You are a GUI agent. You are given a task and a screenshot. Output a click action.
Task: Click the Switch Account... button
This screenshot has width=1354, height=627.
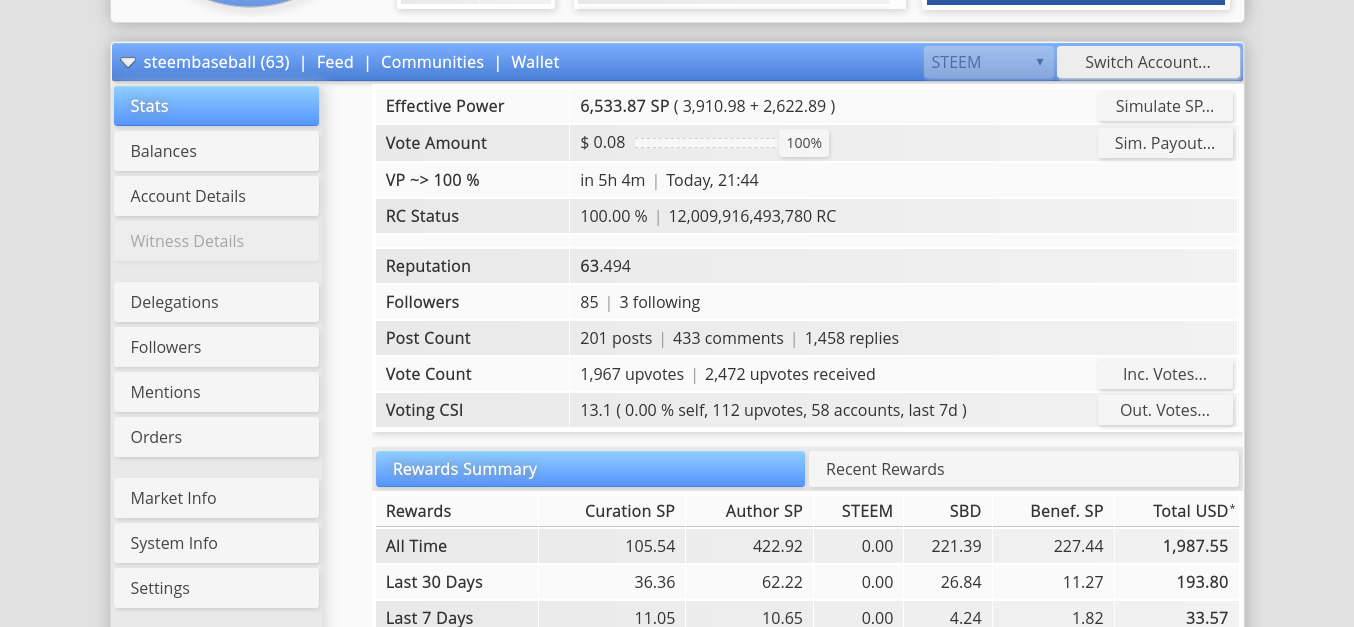pyautogui.click(x=1148, y=62)
